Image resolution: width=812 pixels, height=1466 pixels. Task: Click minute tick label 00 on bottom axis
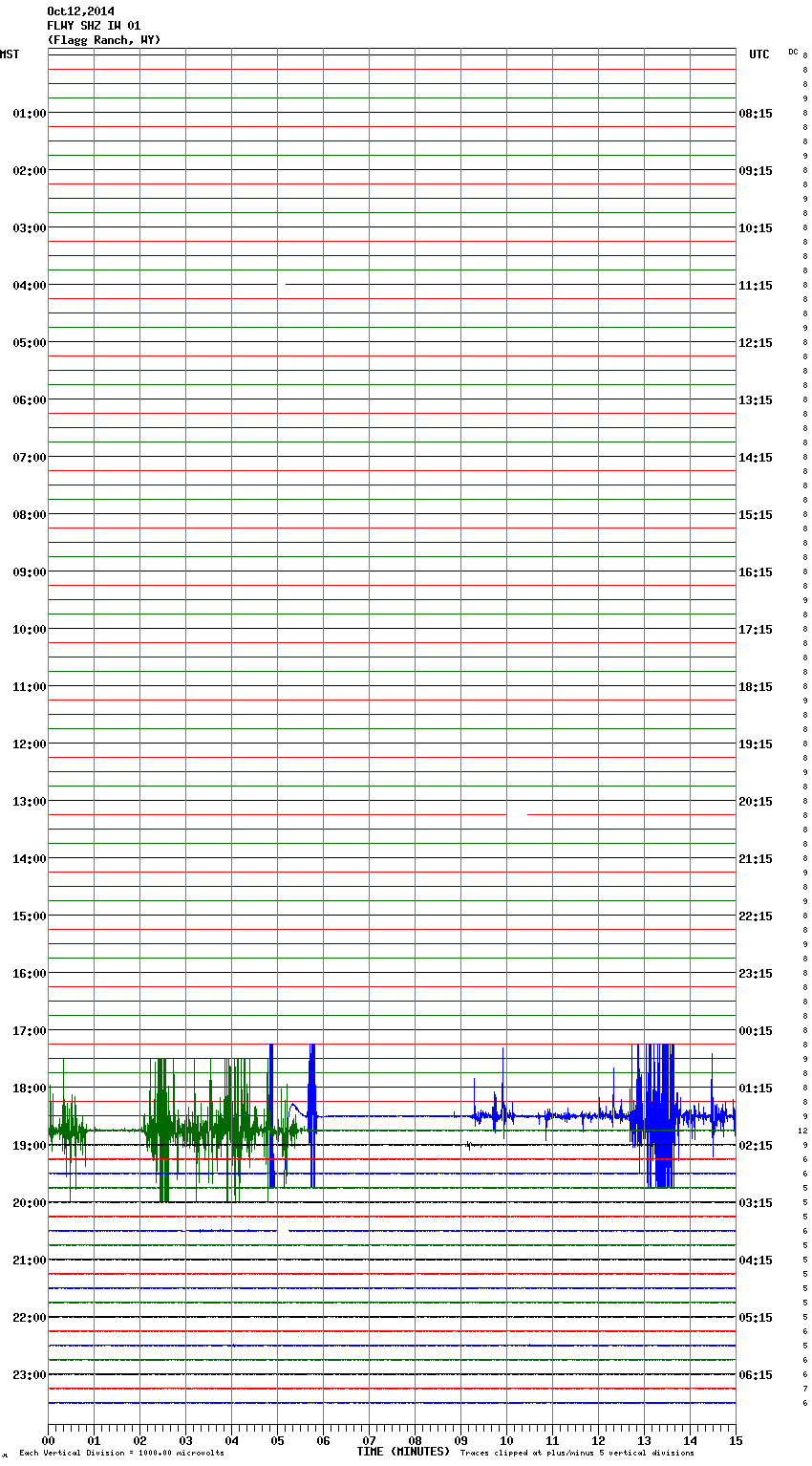click(48, 1440)
